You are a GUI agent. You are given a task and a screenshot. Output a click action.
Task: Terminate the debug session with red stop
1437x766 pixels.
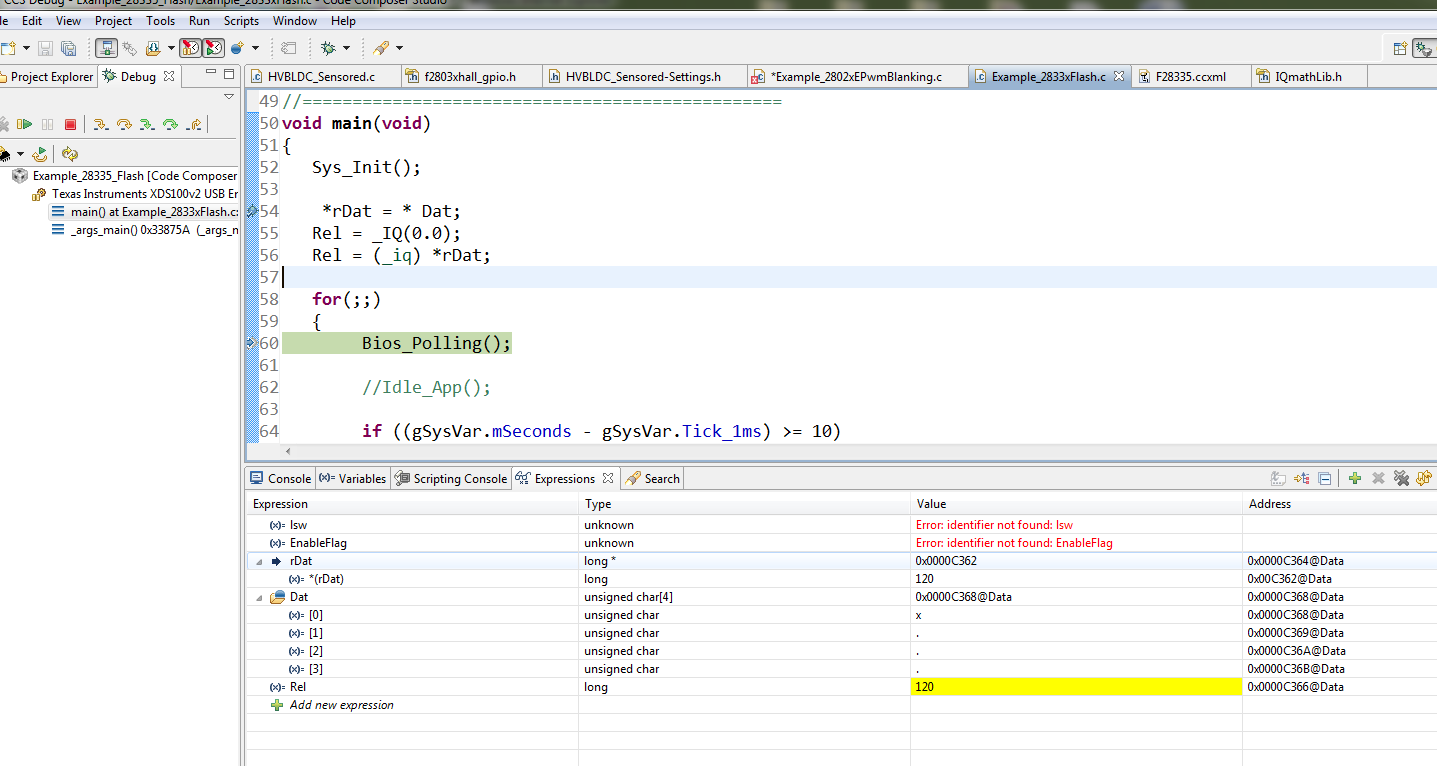tap(70, 124)
